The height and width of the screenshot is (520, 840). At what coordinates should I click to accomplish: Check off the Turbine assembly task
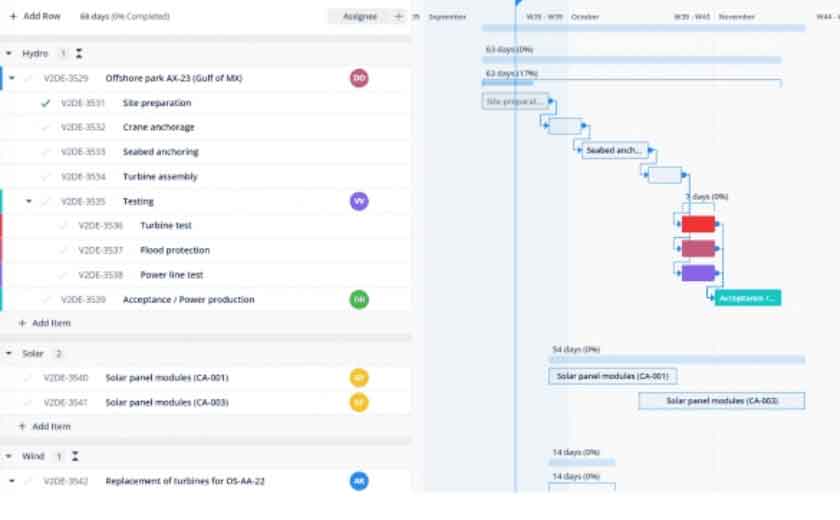(46, 176)
